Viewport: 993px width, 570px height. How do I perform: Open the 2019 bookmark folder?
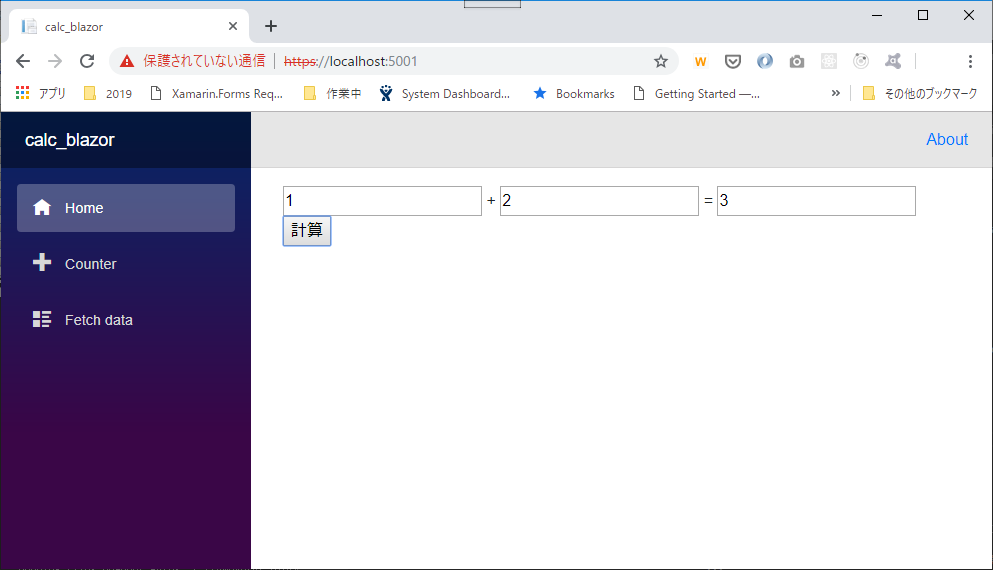click(108, 94)
